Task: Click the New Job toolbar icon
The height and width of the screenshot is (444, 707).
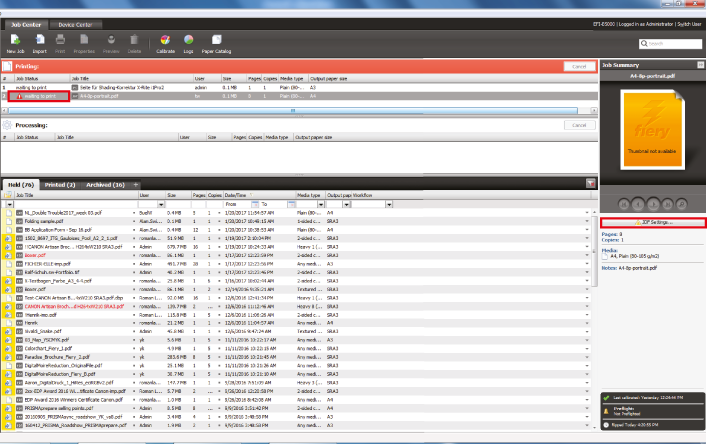Action: click(16, 42)
